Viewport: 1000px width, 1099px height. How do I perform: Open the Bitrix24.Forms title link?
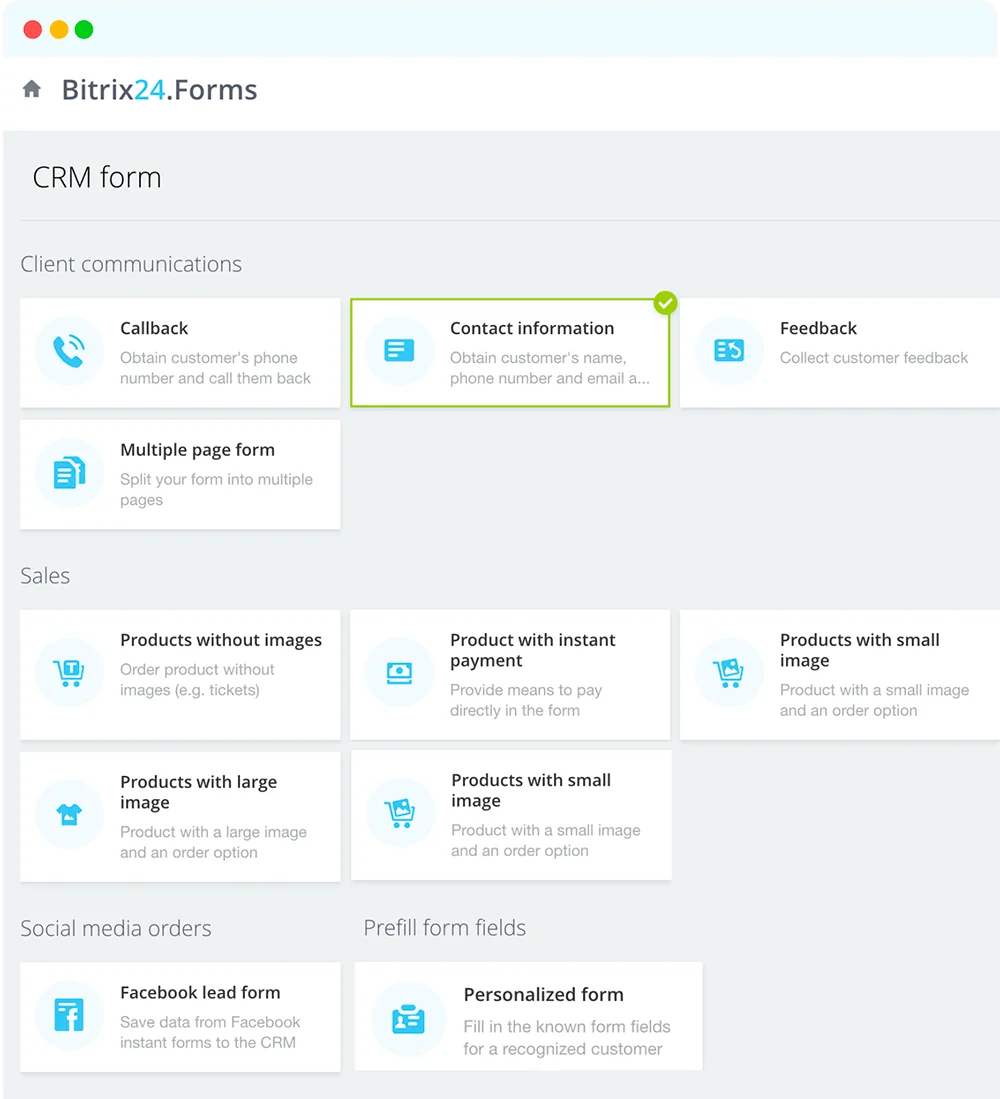coord(159,89)
